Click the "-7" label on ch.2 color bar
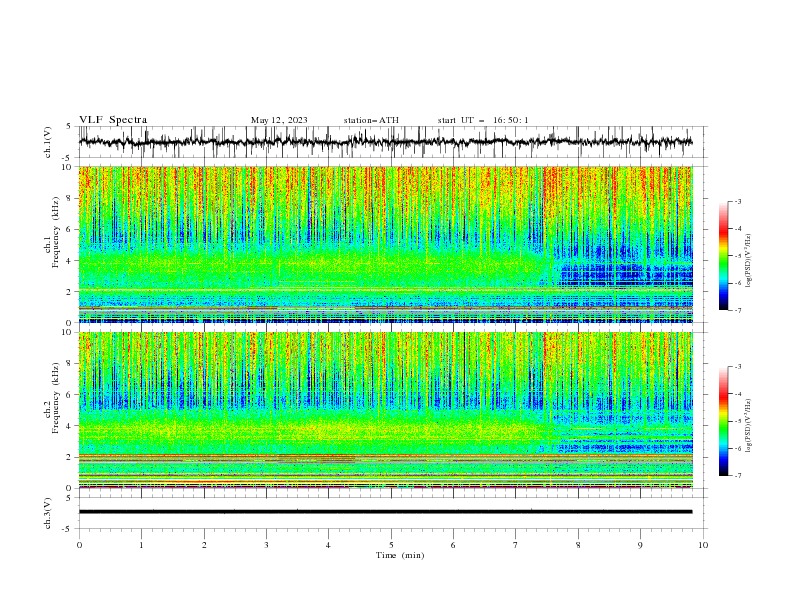 pos(737,476)
